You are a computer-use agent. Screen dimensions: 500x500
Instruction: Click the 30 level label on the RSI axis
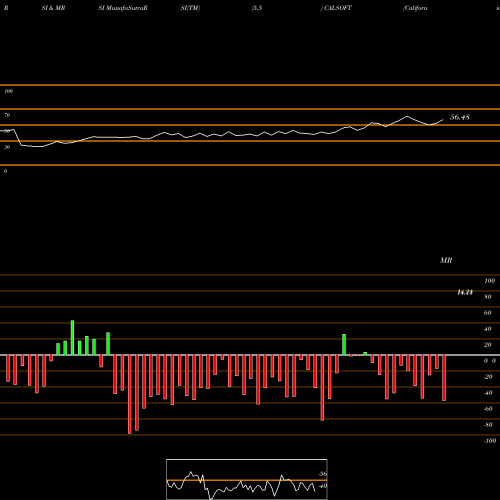(7, 147)
